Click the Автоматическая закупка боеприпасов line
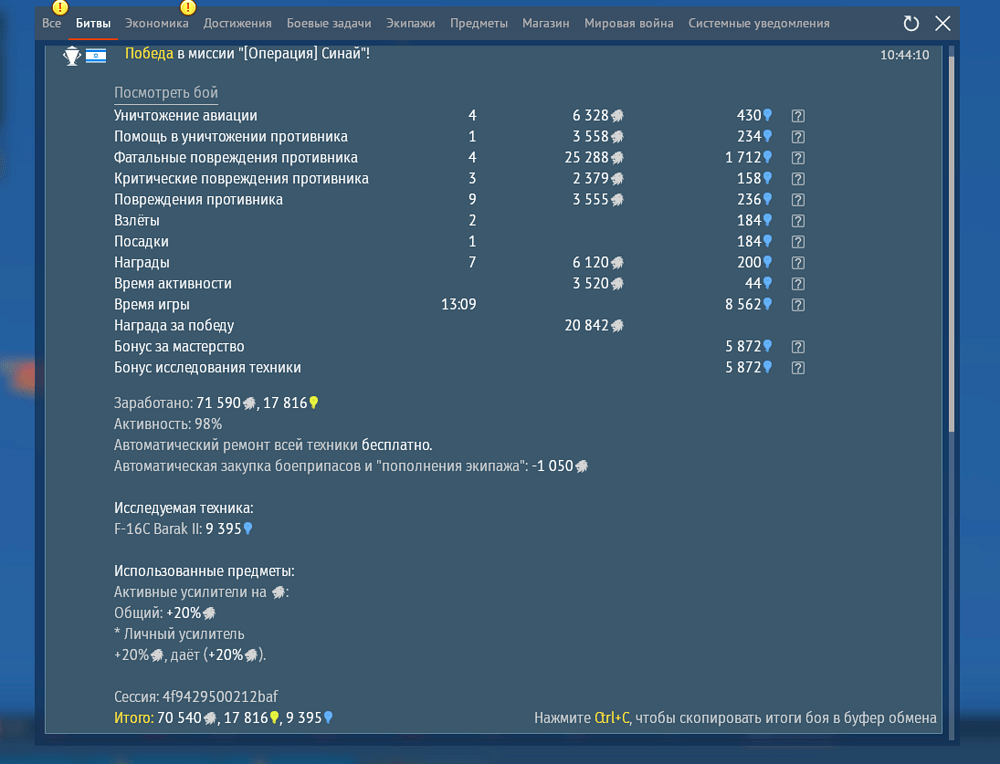Screen dimensions: 1000x764 (351, 466)
